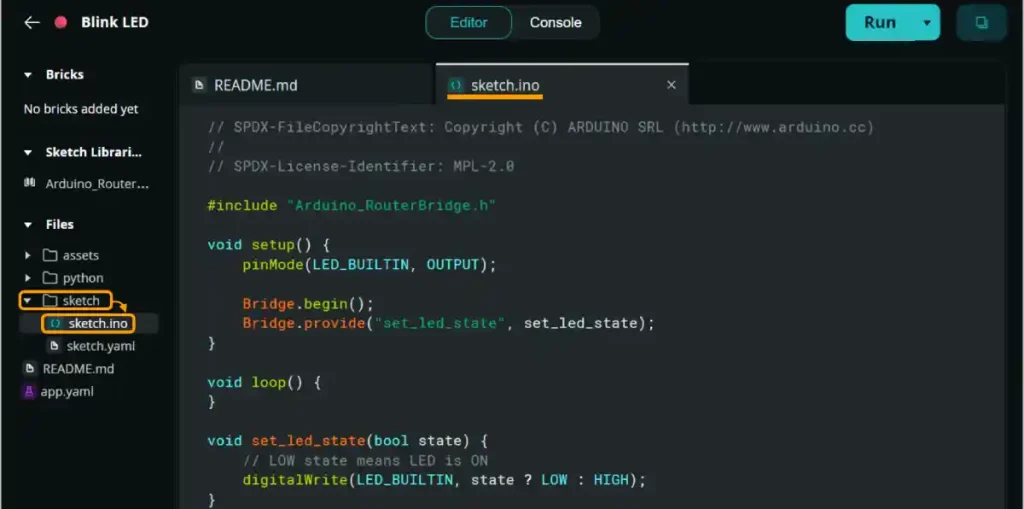Click the Bridge.begin() code line
Viewport: 1024px width, 509px height.
(x=308, y=304)
